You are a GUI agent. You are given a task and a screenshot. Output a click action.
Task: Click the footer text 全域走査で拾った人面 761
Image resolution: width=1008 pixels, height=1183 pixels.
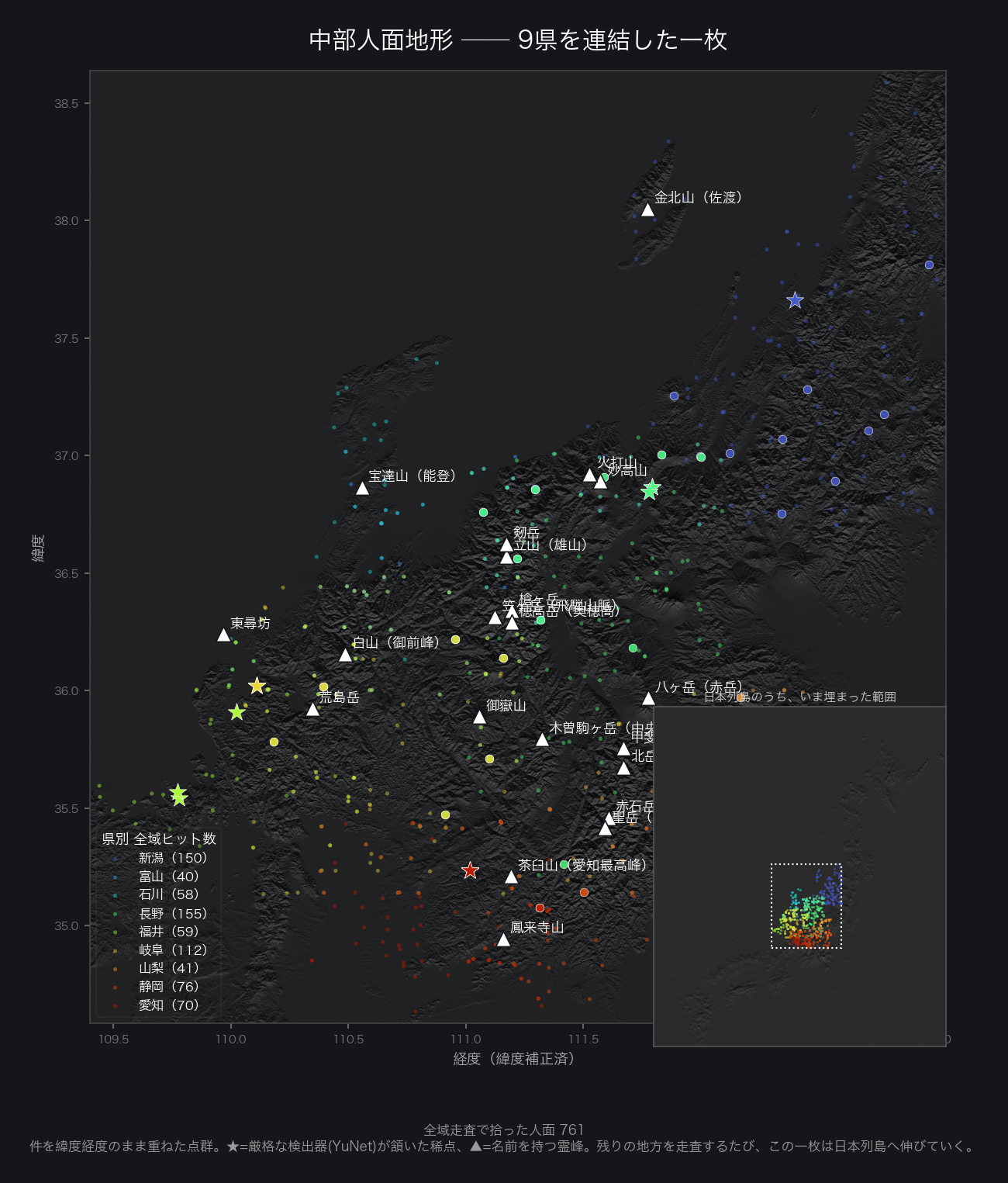[503, 1129]
